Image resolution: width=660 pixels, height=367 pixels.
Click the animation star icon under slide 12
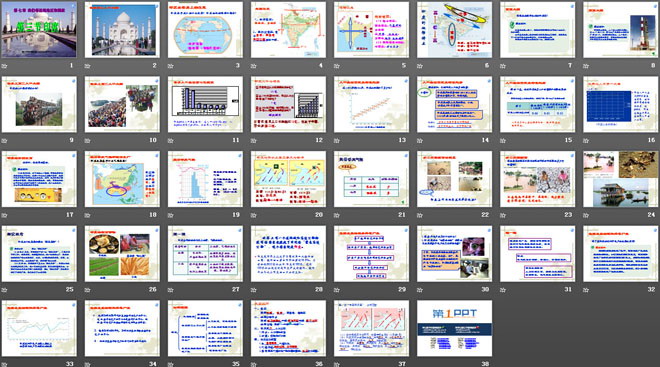click(x=254, y=140)
